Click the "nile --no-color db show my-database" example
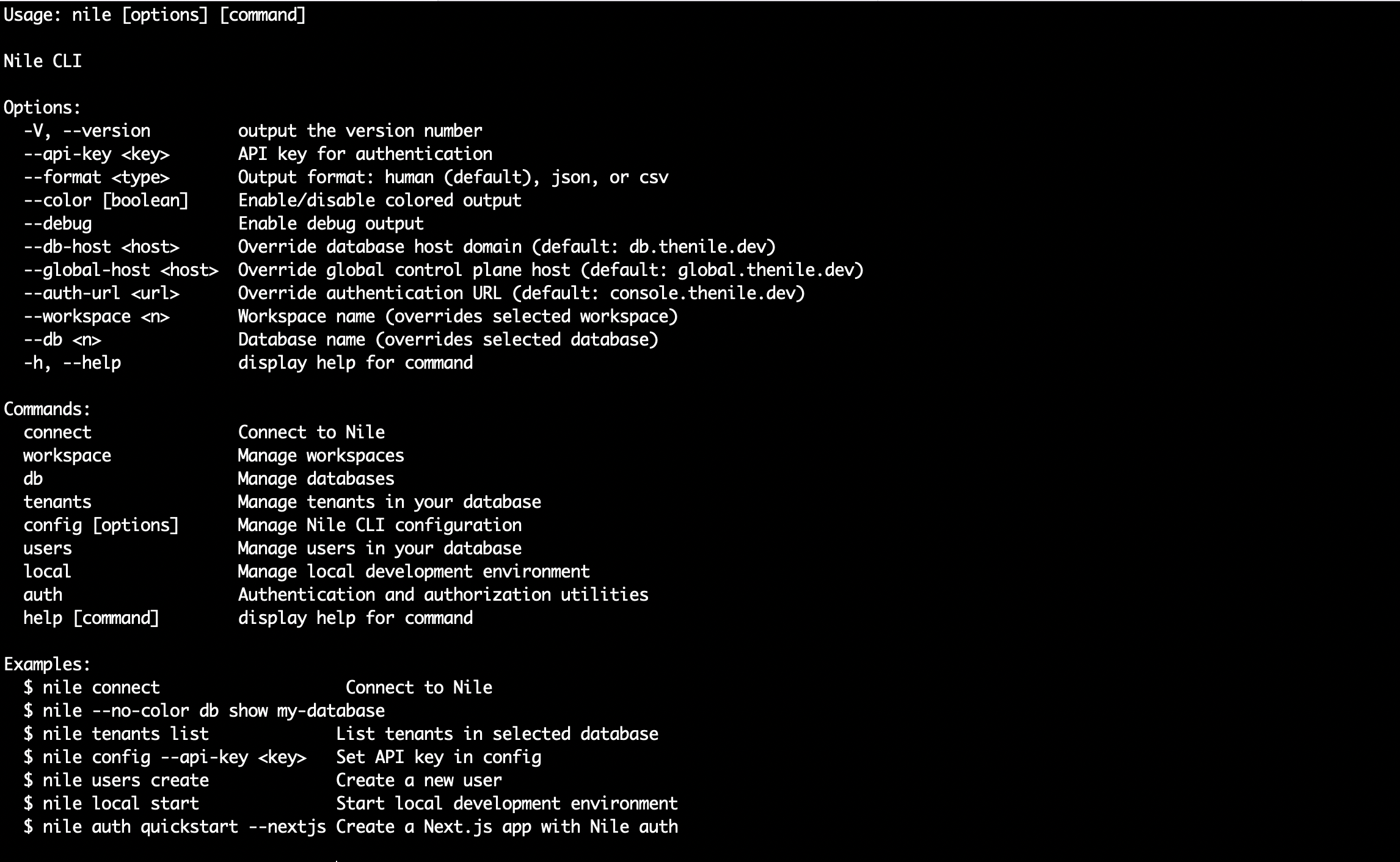This screenshot has width=1400, height=862. [x=213, y=711]
